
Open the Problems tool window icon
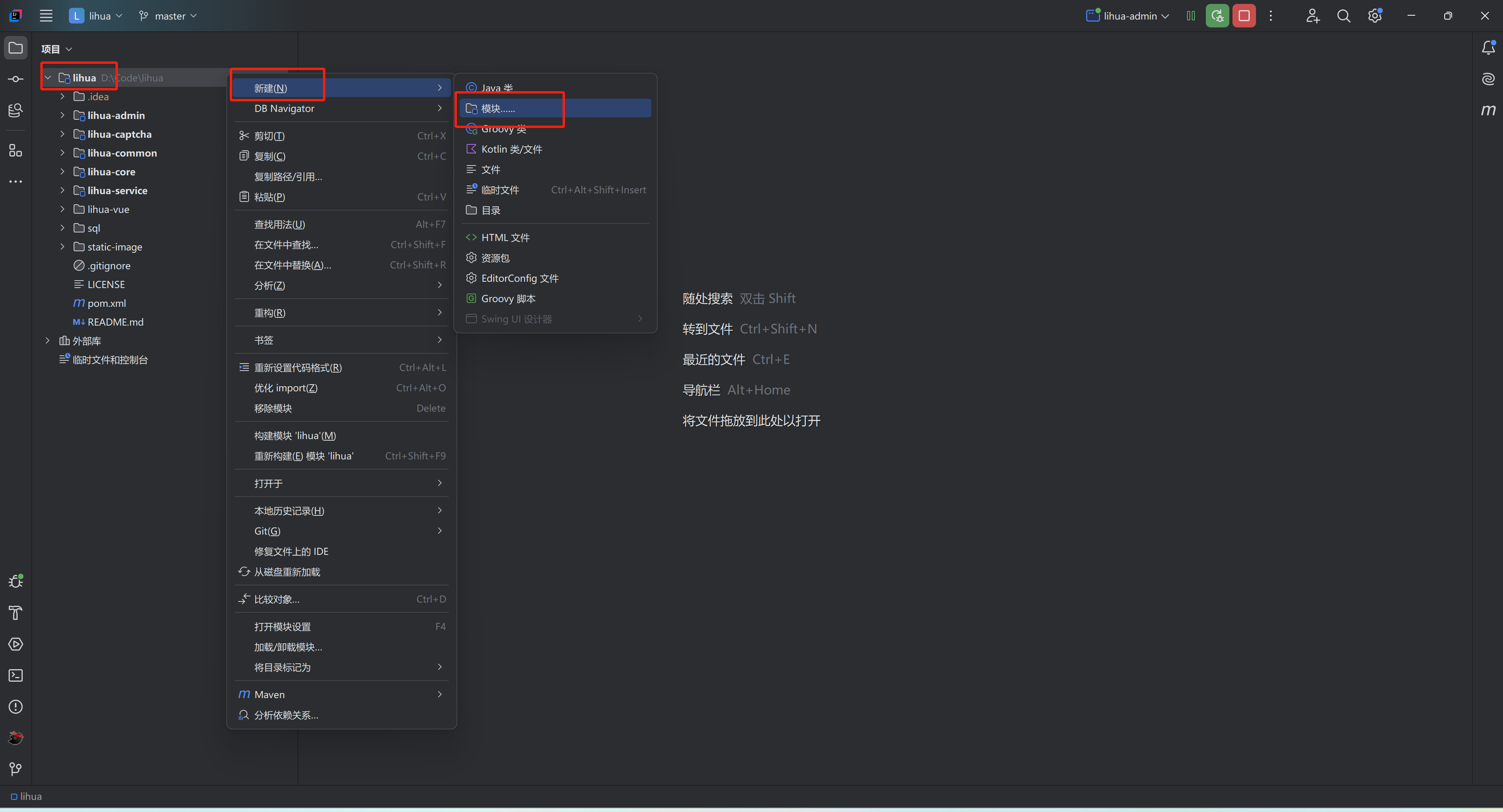(x=16, y=707)
